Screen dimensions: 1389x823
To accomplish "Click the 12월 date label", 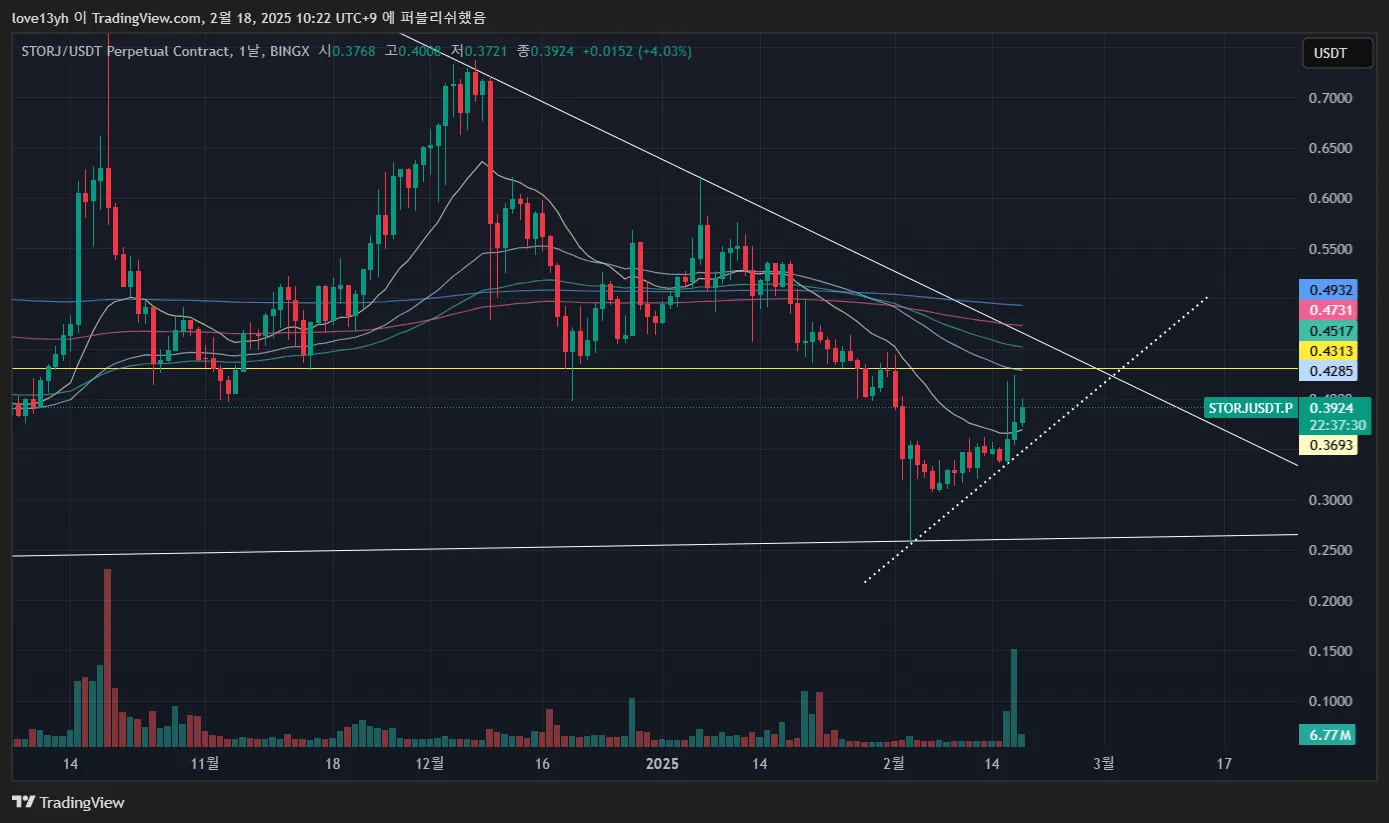I will pyautogui.click(x=430, y=764).
